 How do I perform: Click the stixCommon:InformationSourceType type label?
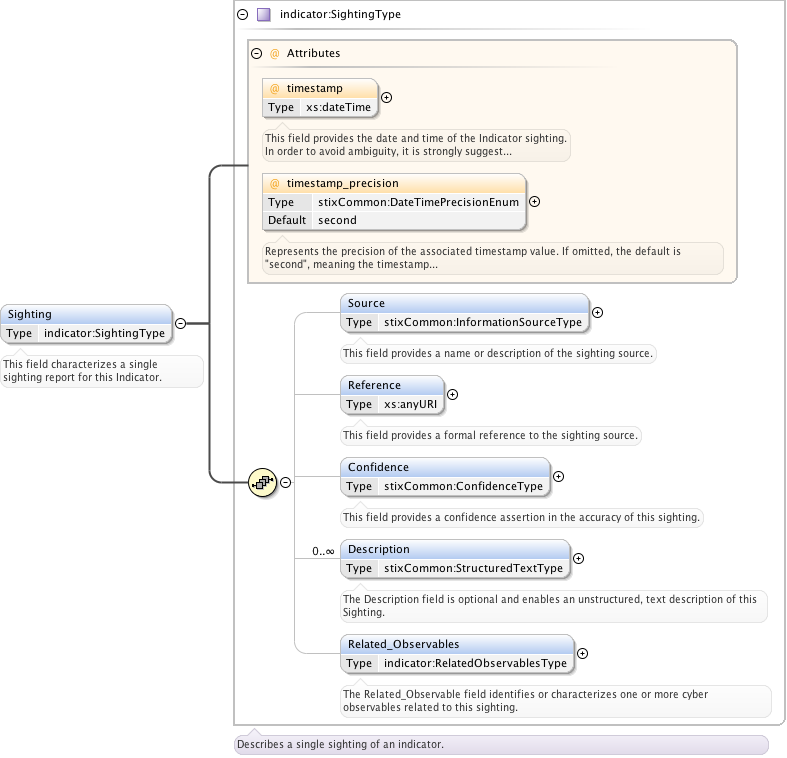tap(483, 323)
